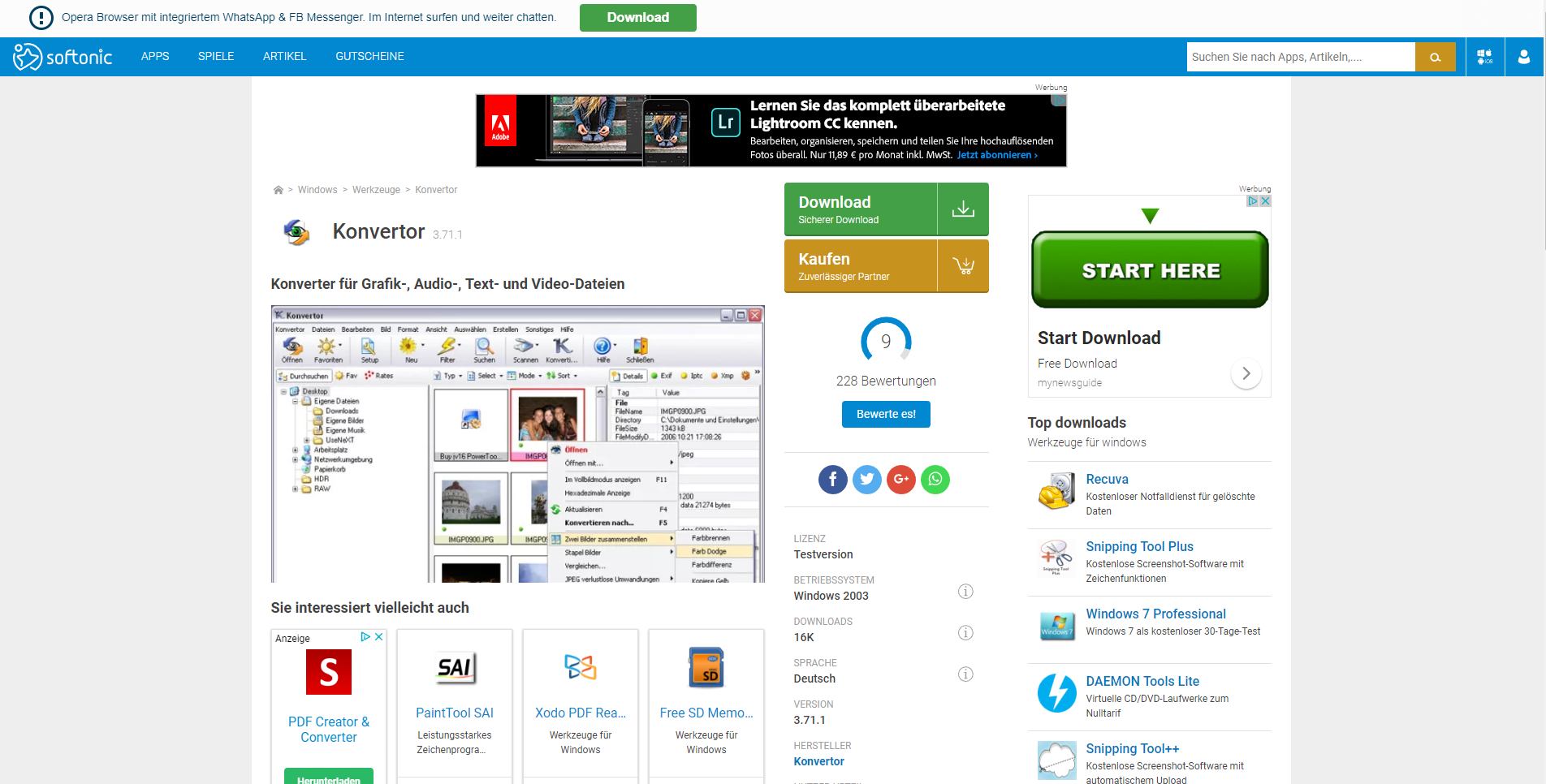
Task: Open PDF Creator & Converter ad link
Action: click(x=329, y=730)
